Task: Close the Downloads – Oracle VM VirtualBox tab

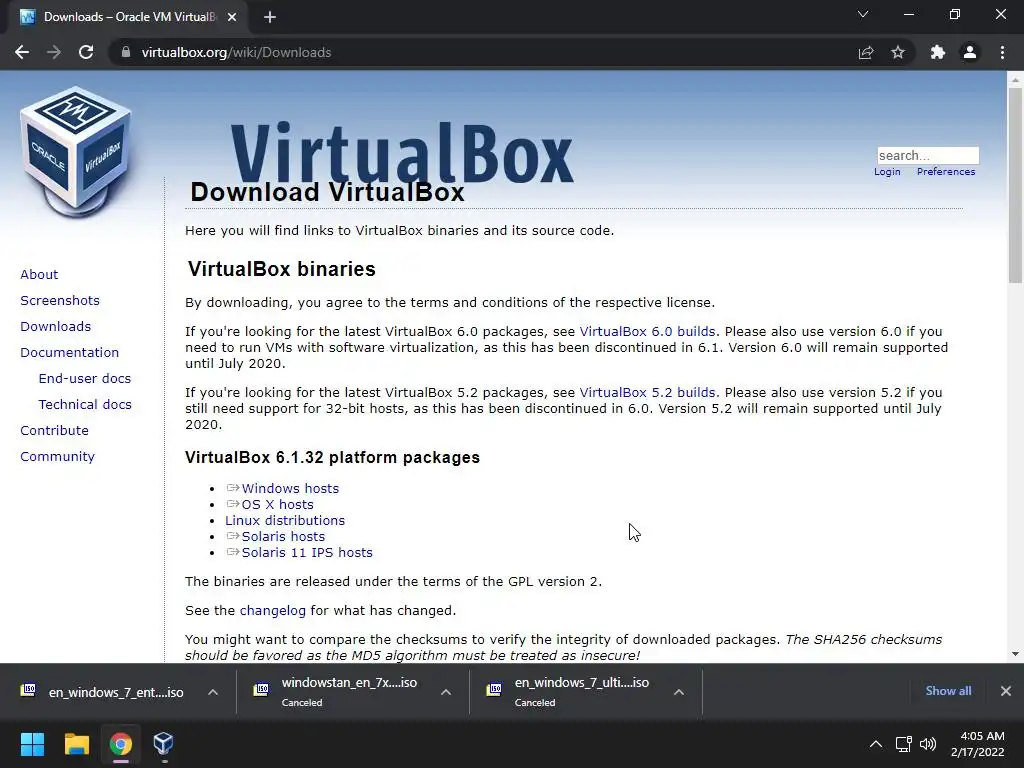Action: pyautogui.click(x=232, y=17)
